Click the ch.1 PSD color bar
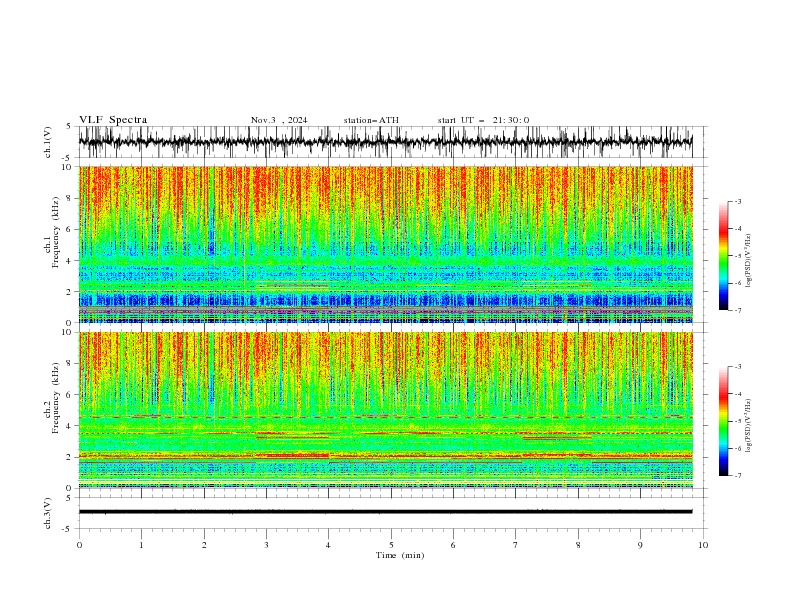 click(723, 256)
